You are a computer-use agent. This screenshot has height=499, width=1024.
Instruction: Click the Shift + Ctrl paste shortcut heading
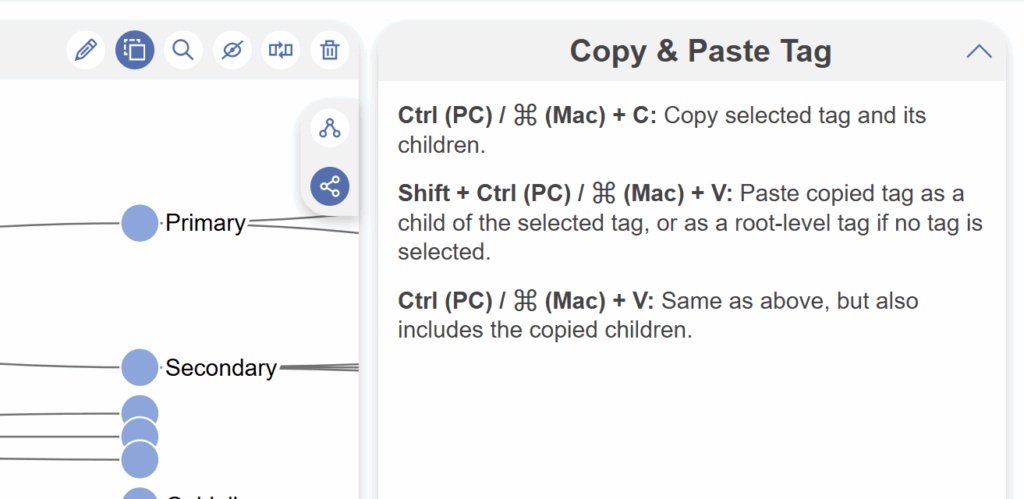565,193
